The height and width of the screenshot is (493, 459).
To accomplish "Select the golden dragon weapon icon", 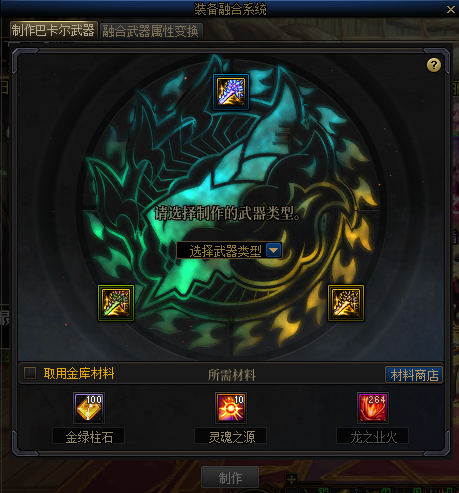I will point(346,303).
